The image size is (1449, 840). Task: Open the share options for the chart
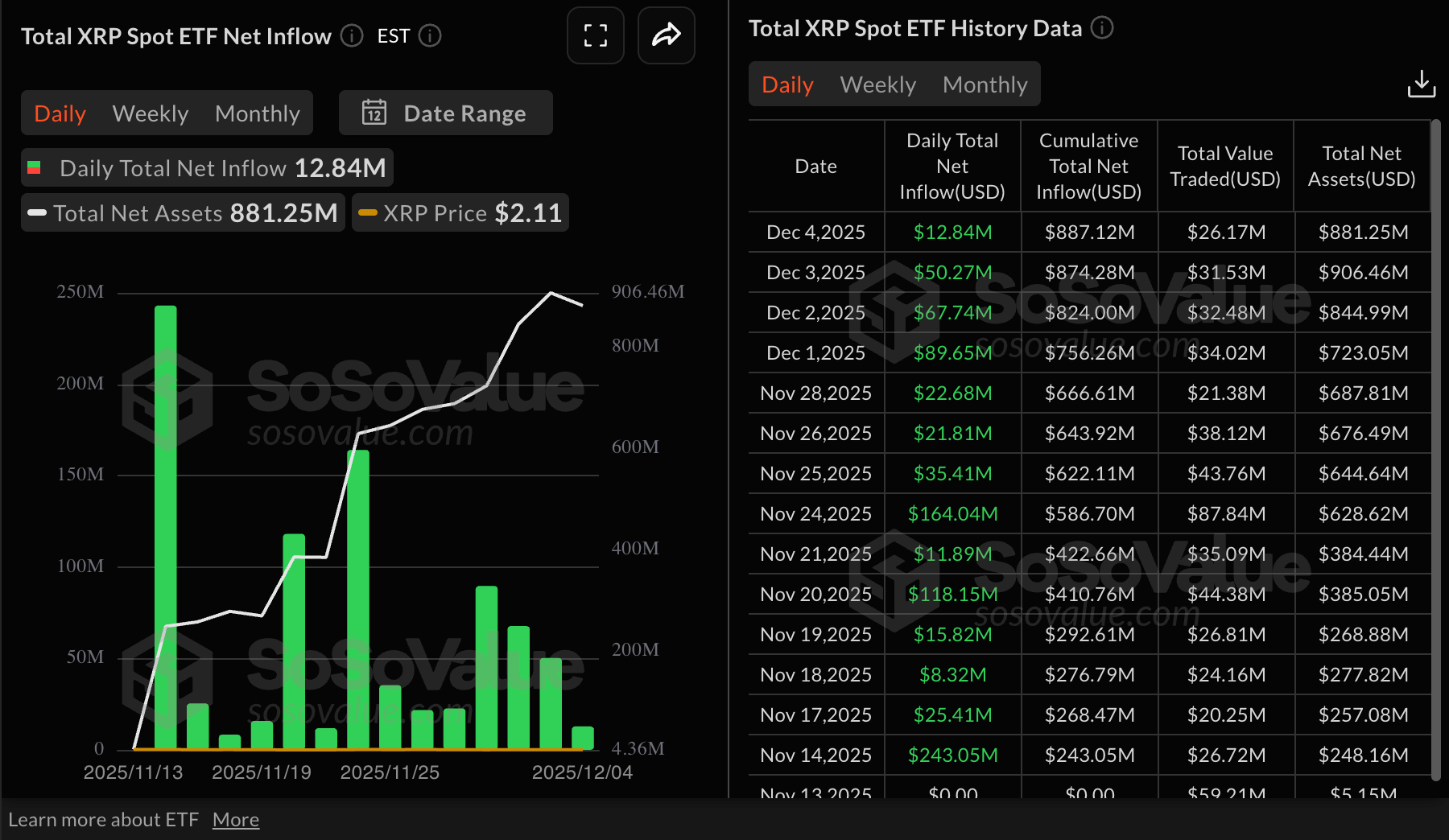click(666, 35)
